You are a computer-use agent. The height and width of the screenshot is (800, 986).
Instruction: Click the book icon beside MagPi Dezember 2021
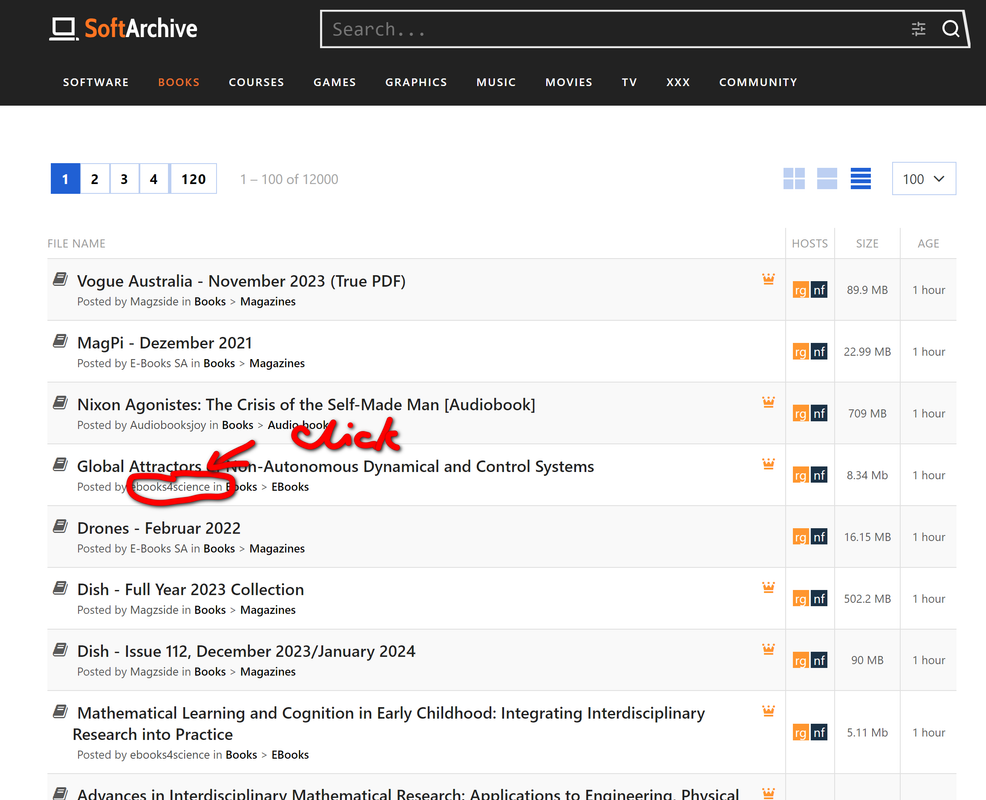60,341
